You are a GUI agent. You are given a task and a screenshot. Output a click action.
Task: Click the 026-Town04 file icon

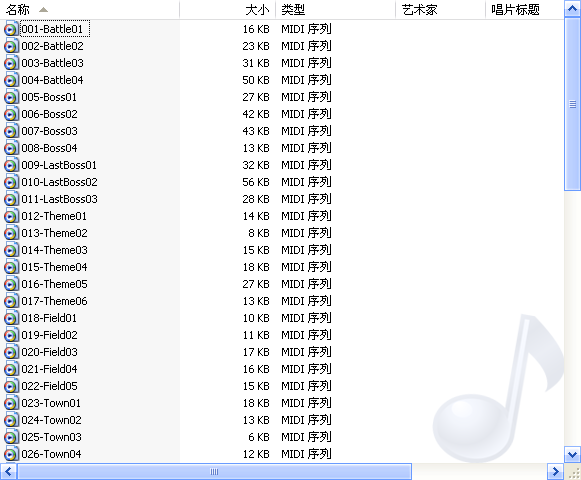[11, 454]
